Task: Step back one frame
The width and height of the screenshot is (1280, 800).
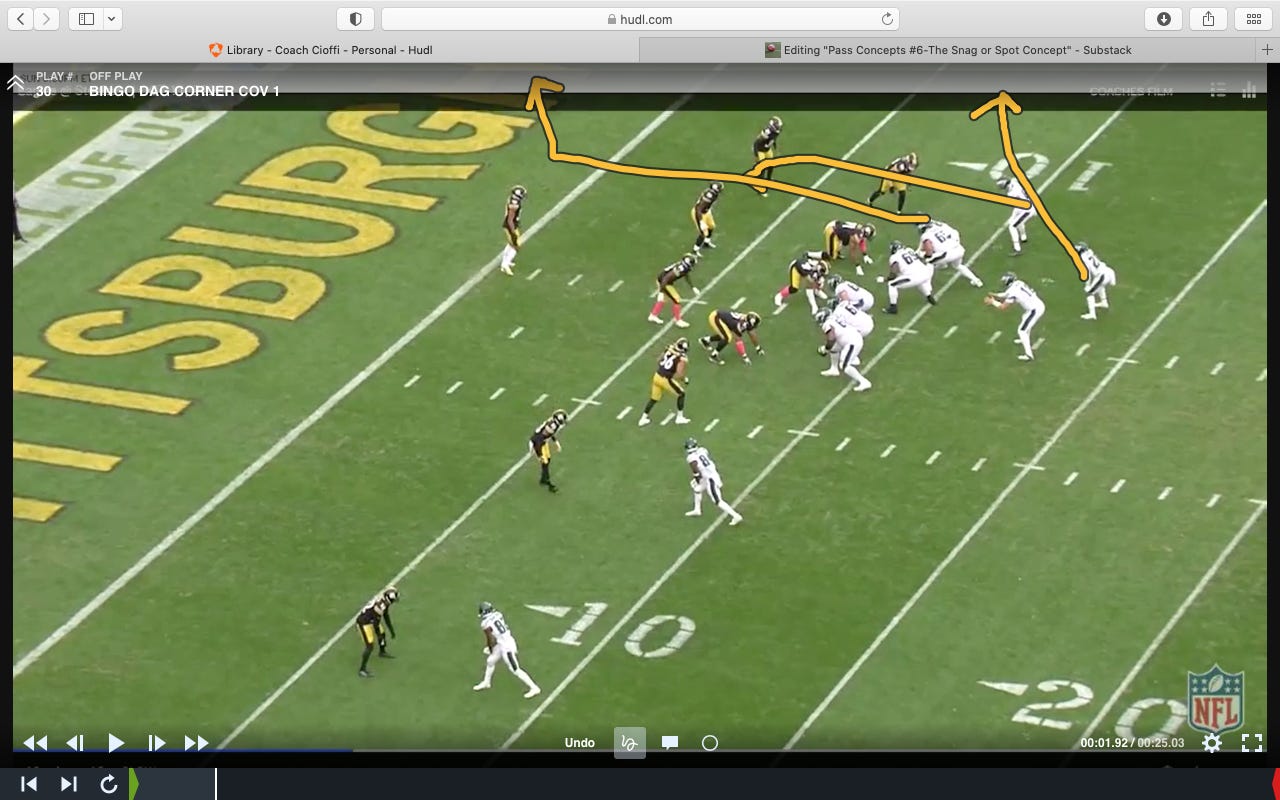Action: (x=75, y=743)
